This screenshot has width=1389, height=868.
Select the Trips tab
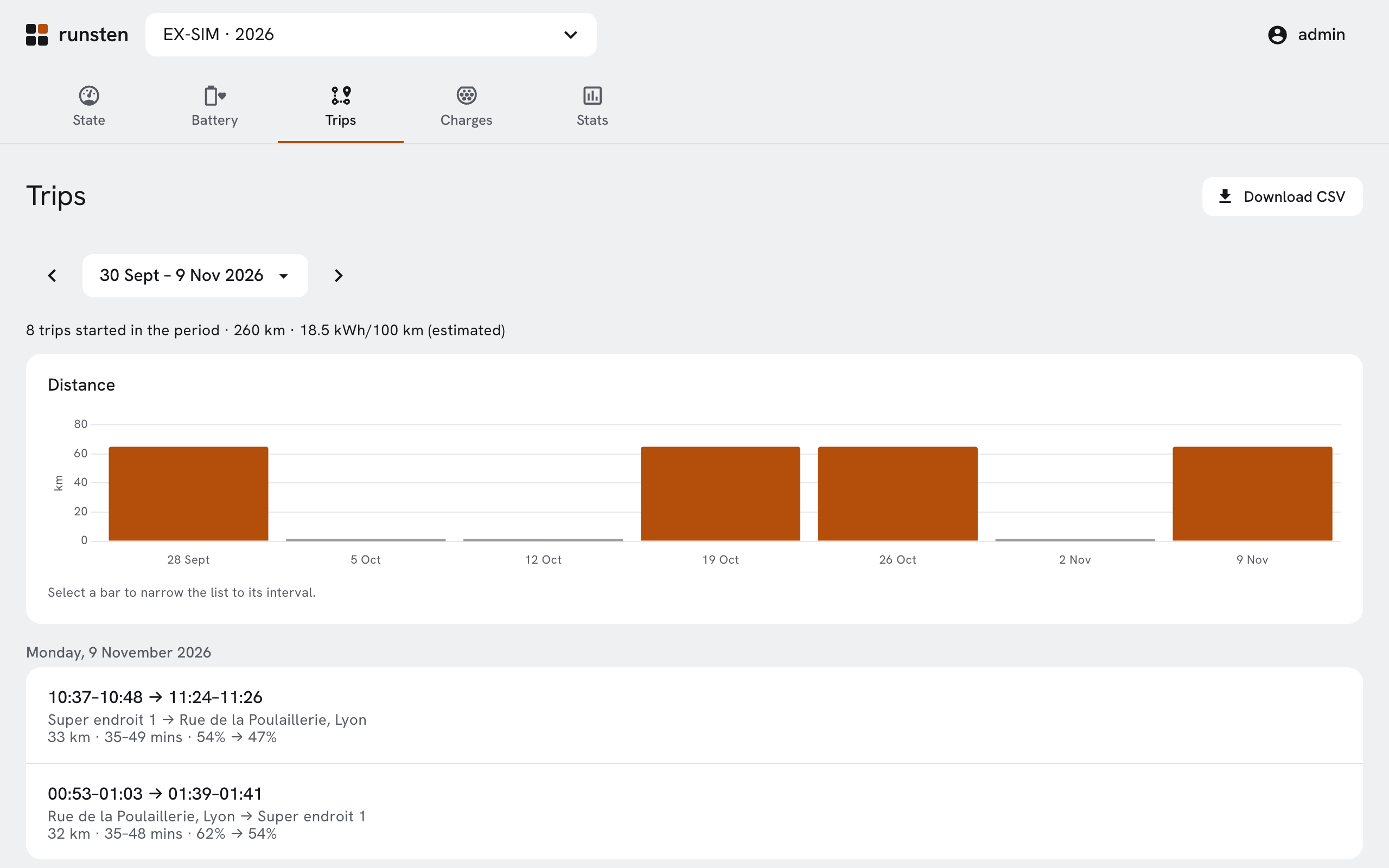[x=340, y=106]
